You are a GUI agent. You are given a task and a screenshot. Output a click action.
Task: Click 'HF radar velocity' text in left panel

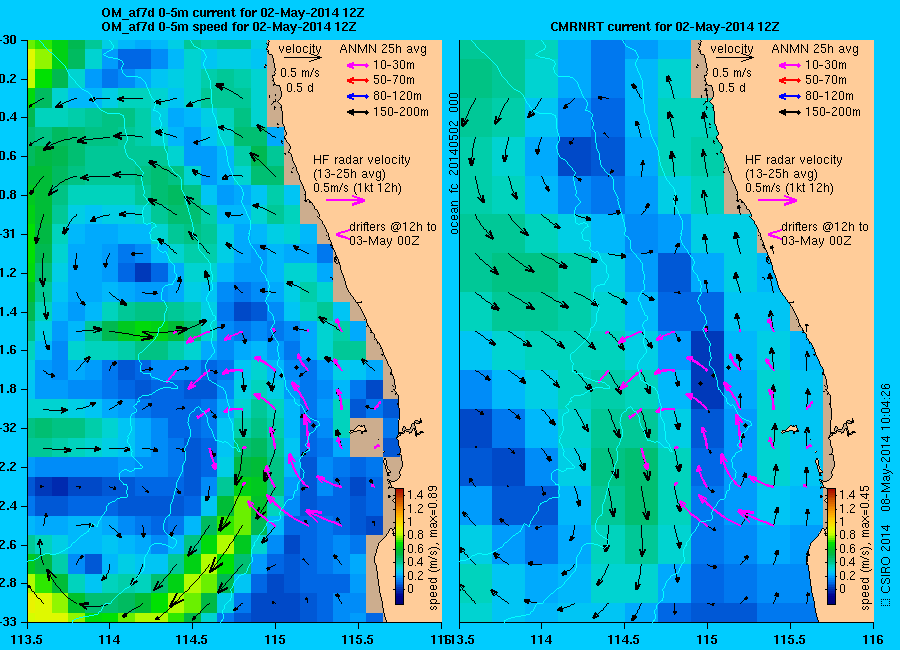point(362,160)
